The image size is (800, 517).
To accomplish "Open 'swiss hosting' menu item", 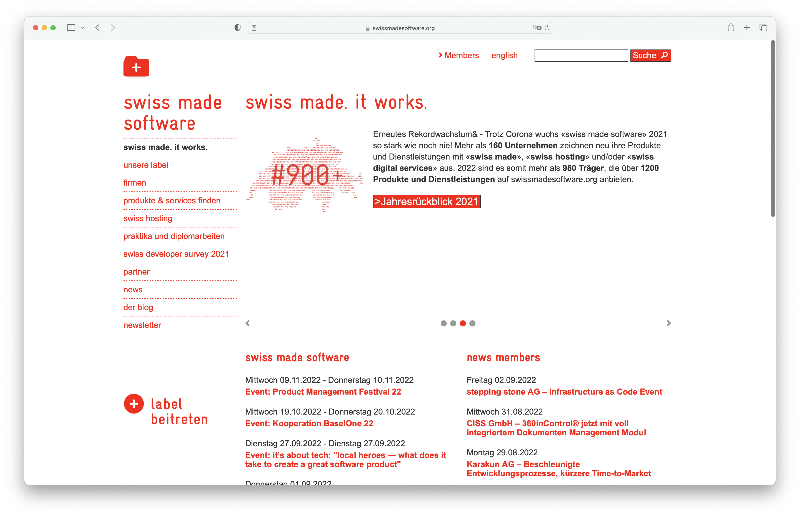I will pos(148,218).
